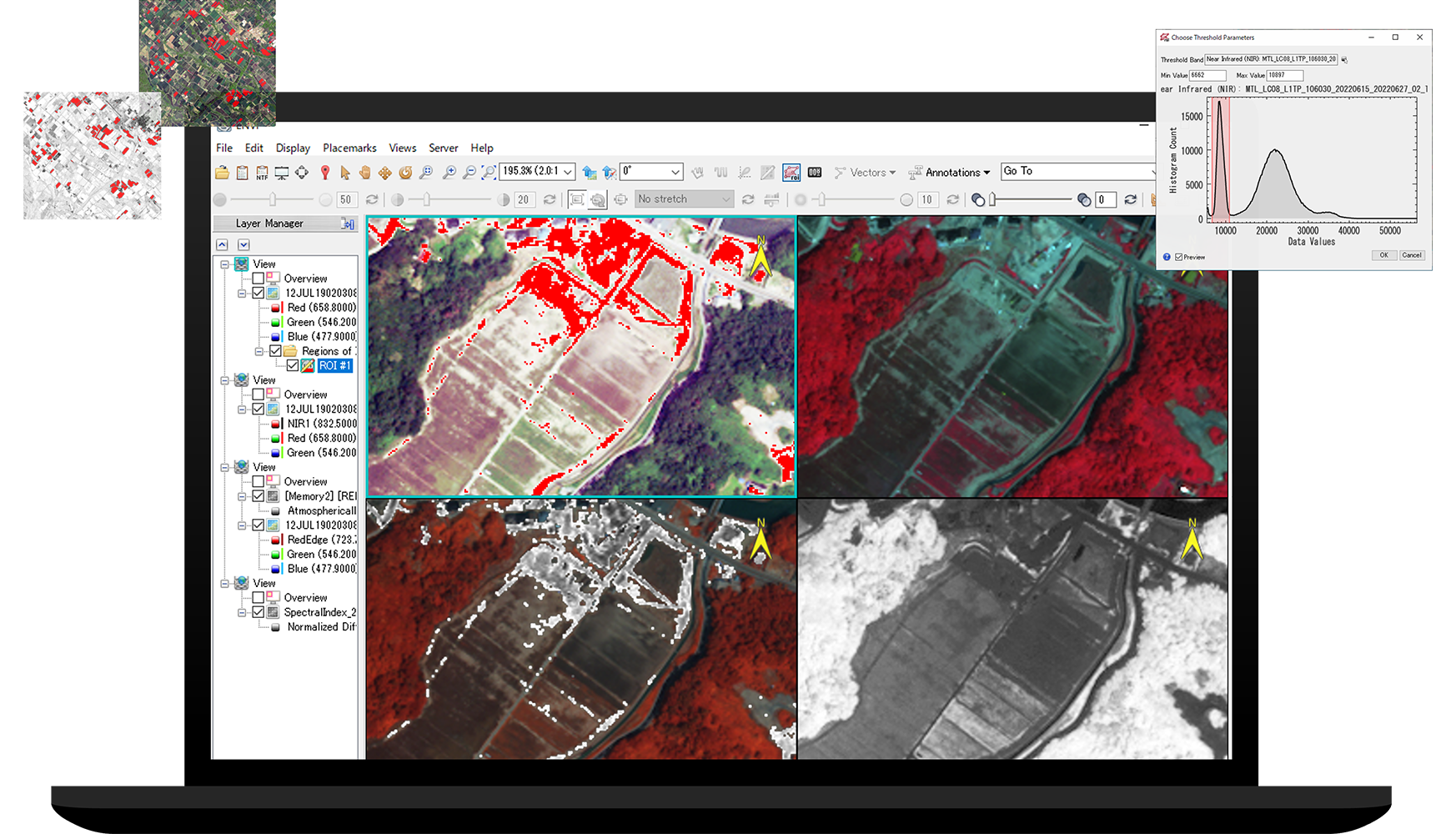Click OK in threshold dialog

pos(1383,255)
